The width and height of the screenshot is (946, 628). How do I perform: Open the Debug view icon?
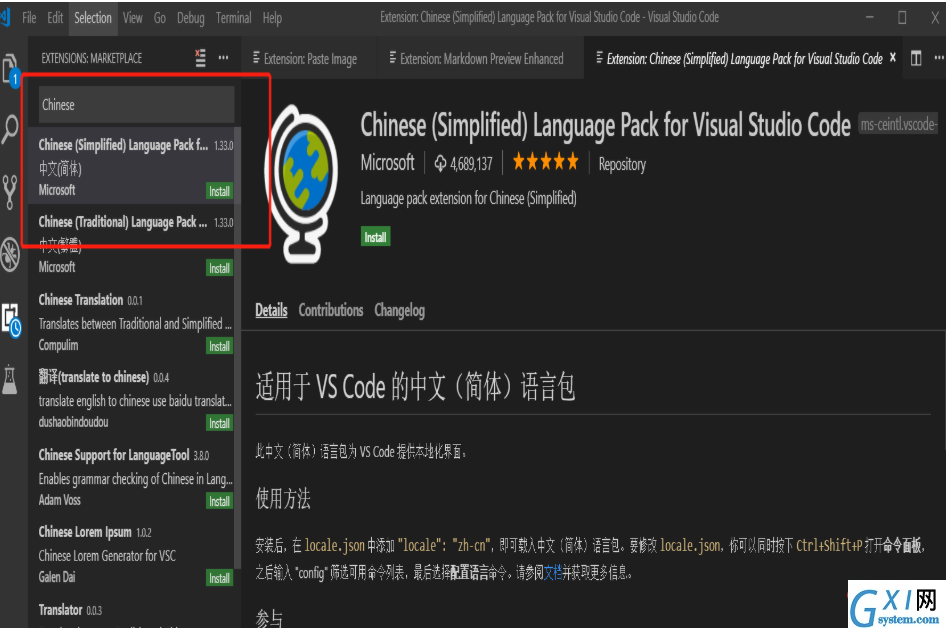pos(10,253)
